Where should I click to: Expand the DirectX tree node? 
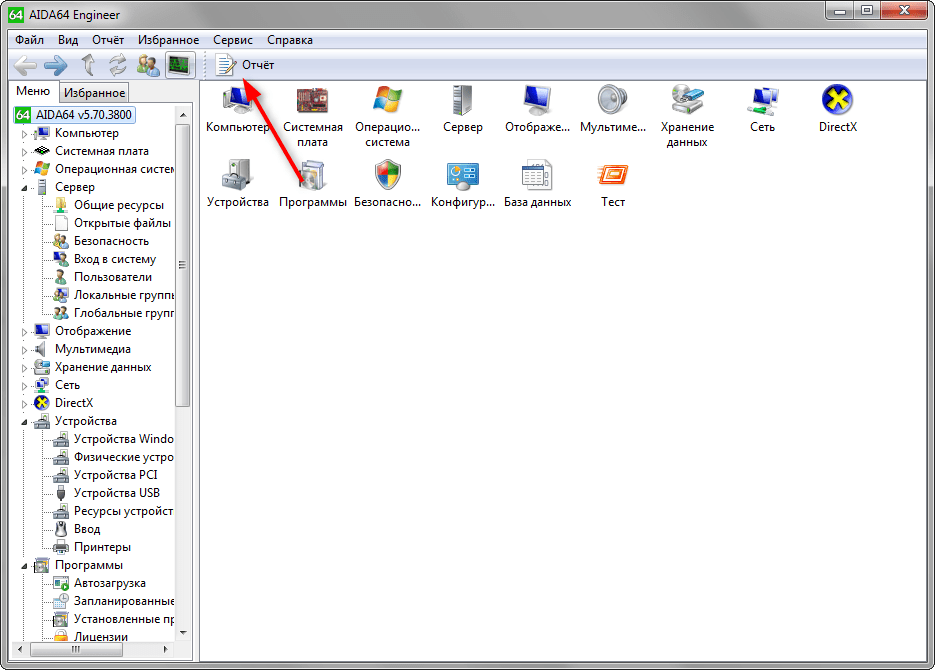click(x=24, y=404)
